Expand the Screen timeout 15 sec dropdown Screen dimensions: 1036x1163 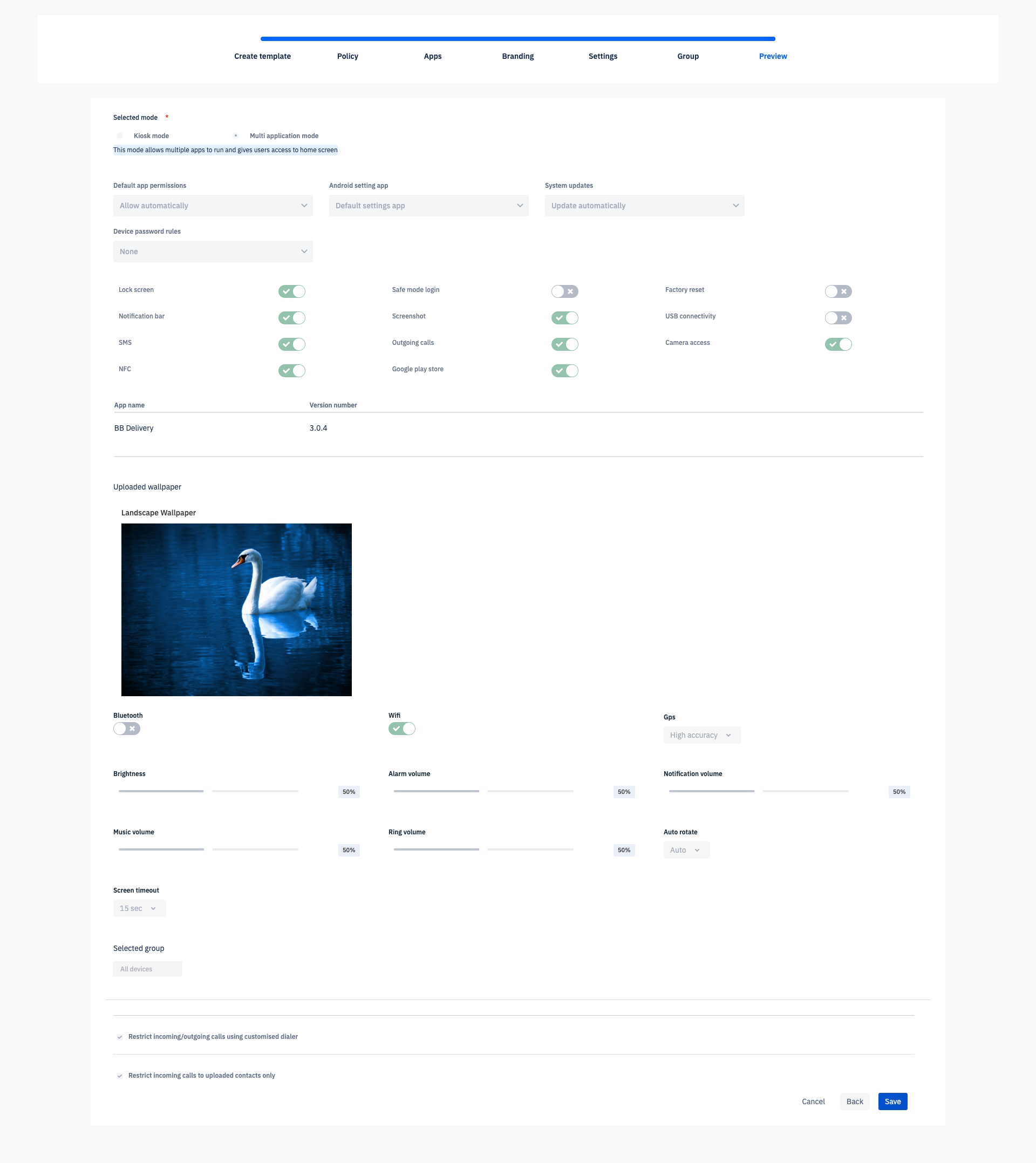pyautogui.click(x=139, y=908)
